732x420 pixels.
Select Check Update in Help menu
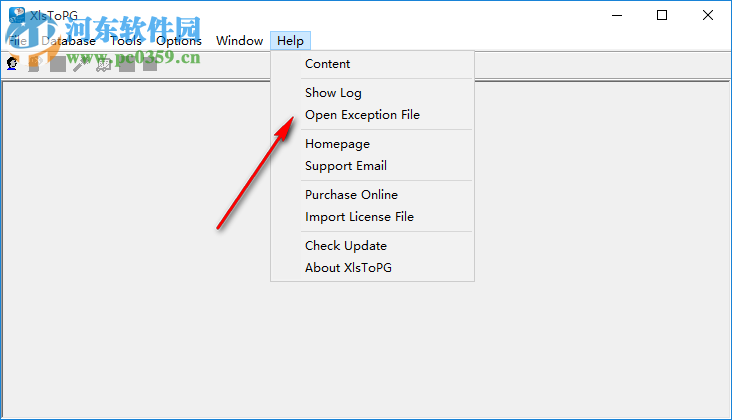[372, 245]
